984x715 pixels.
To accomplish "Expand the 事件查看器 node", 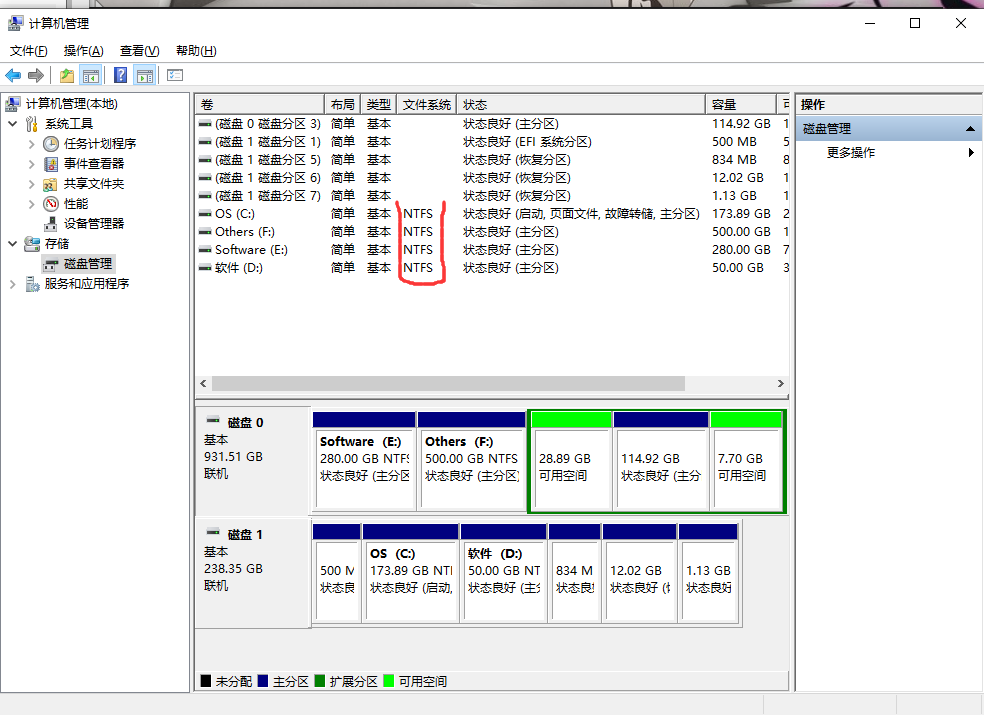I will click(31, 164).
